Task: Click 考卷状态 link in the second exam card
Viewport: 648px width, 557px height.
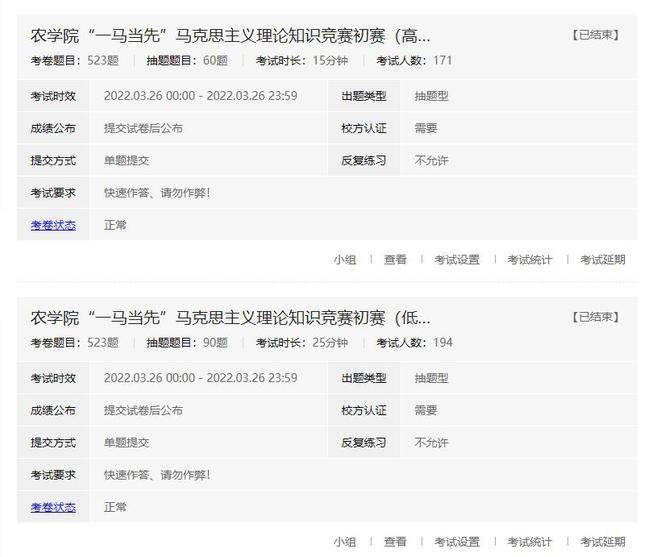Action: tap(53, 507)
